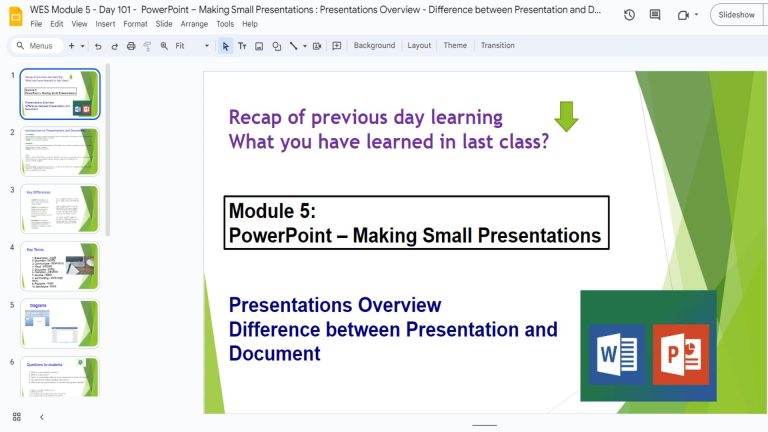Open the Tools menu
The image size is (768, 432).
click(x=225, y=24)
